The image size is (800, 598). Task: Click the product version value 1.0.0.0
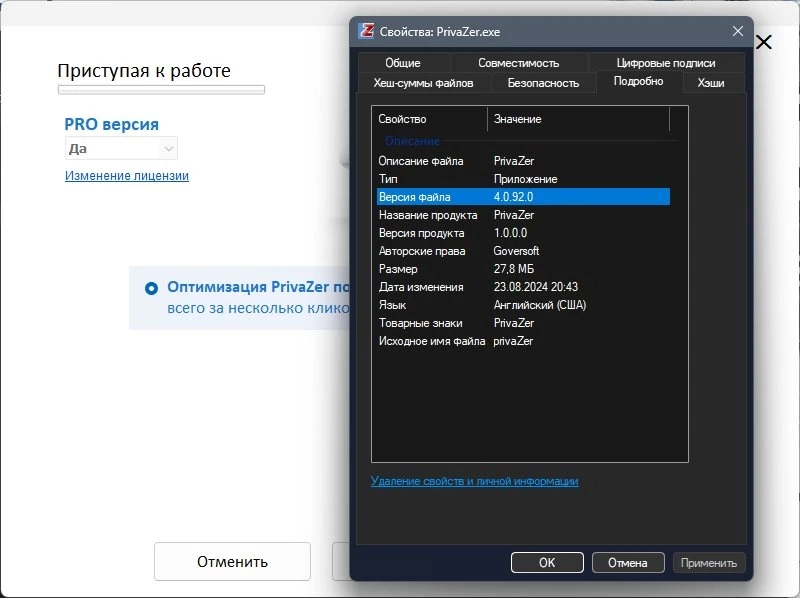click(510, 233)
